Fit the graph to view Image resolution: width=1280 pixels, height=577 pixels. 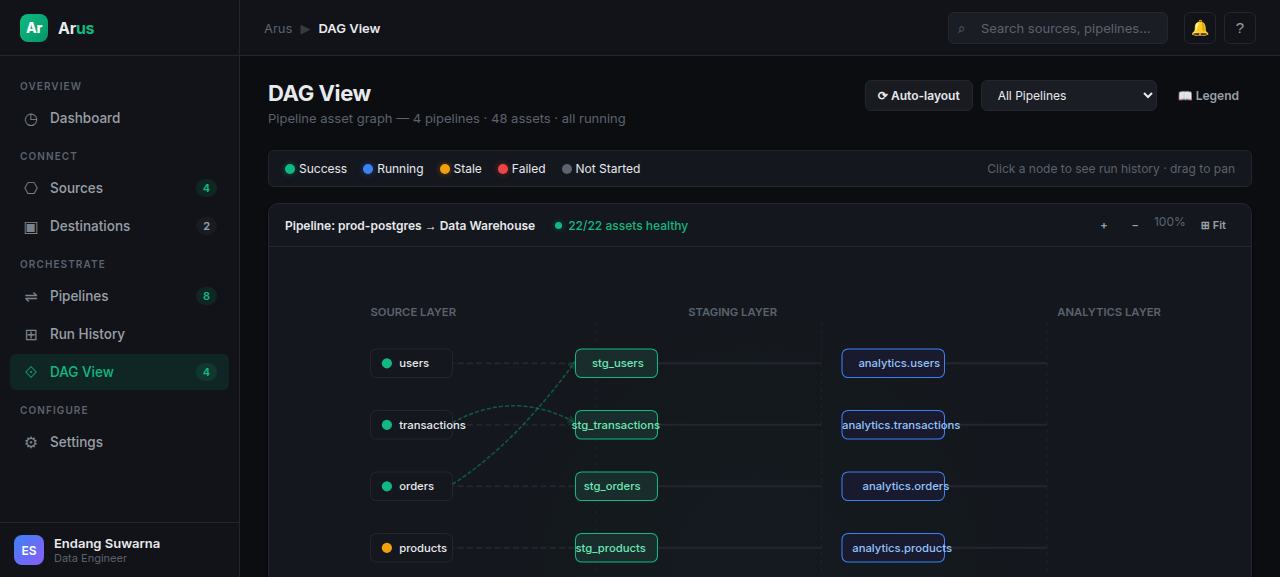tap(1213, 226)
